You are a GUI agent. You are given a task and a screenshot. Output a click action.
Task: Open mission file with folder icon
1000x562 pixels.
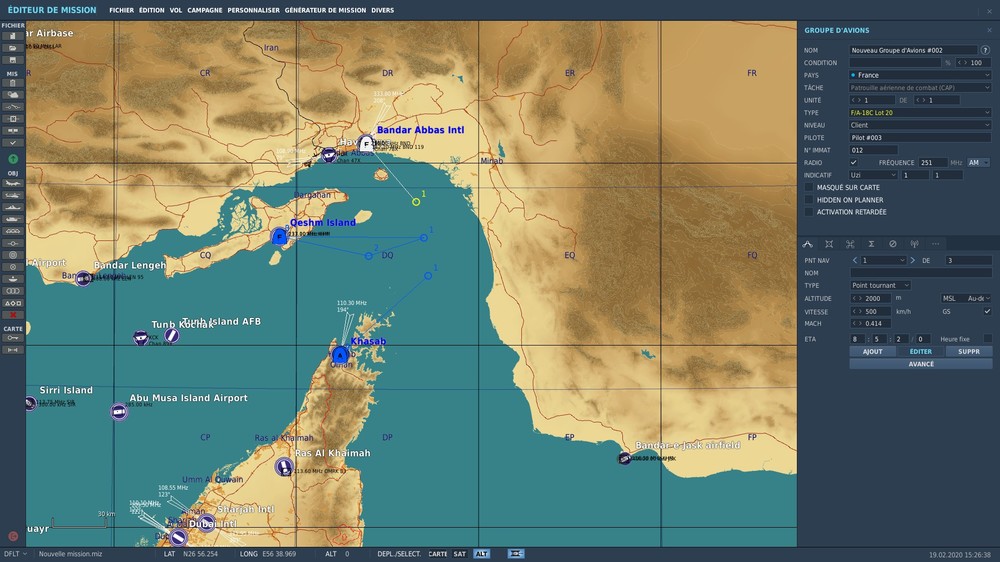tap(13, 48)
